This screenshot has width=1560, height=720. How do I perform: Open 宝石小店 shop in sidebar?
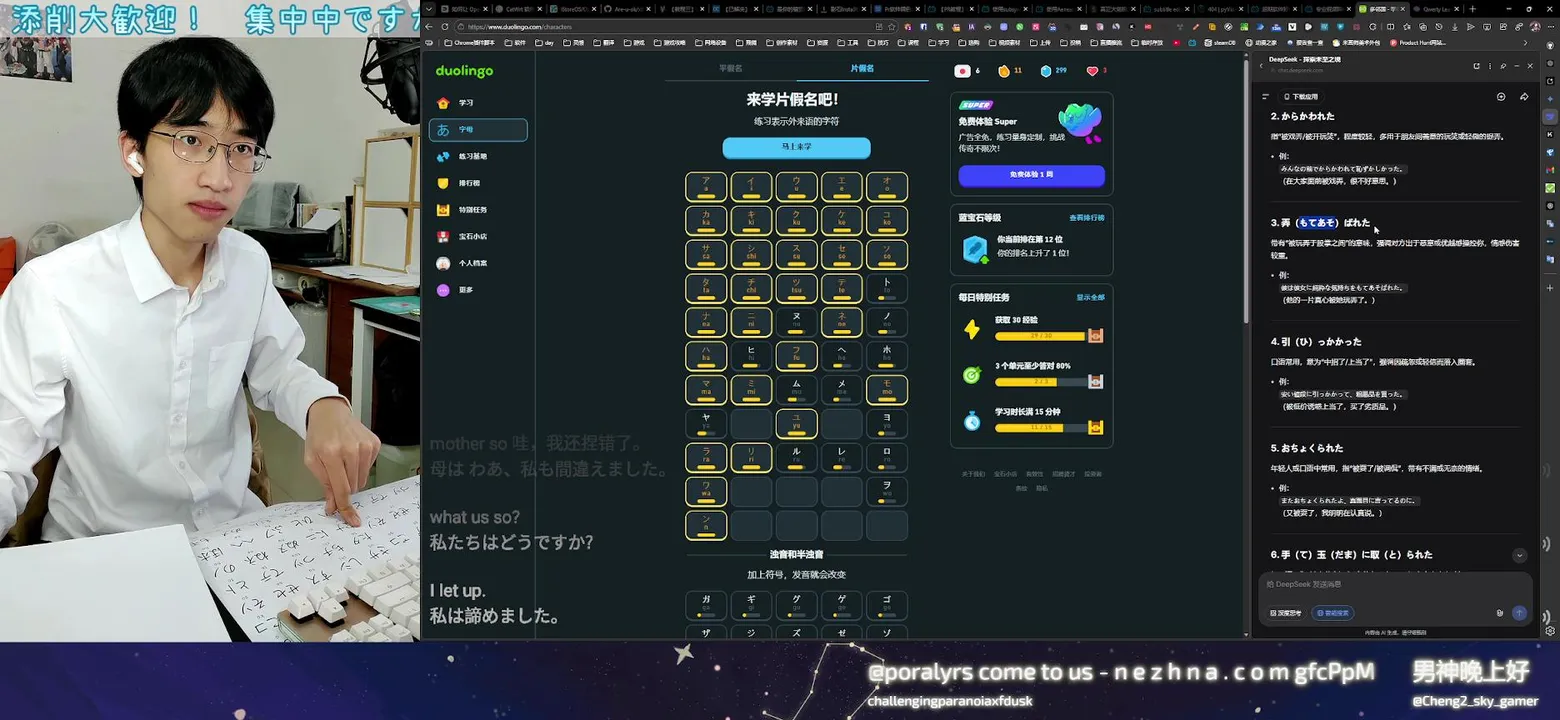pos(478,237)
